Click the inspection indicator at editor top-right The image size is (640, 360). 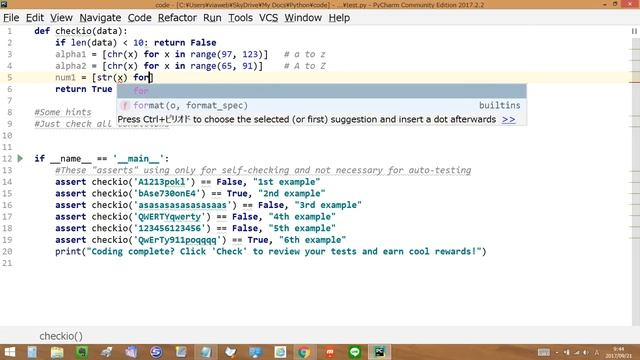[634, 31]
